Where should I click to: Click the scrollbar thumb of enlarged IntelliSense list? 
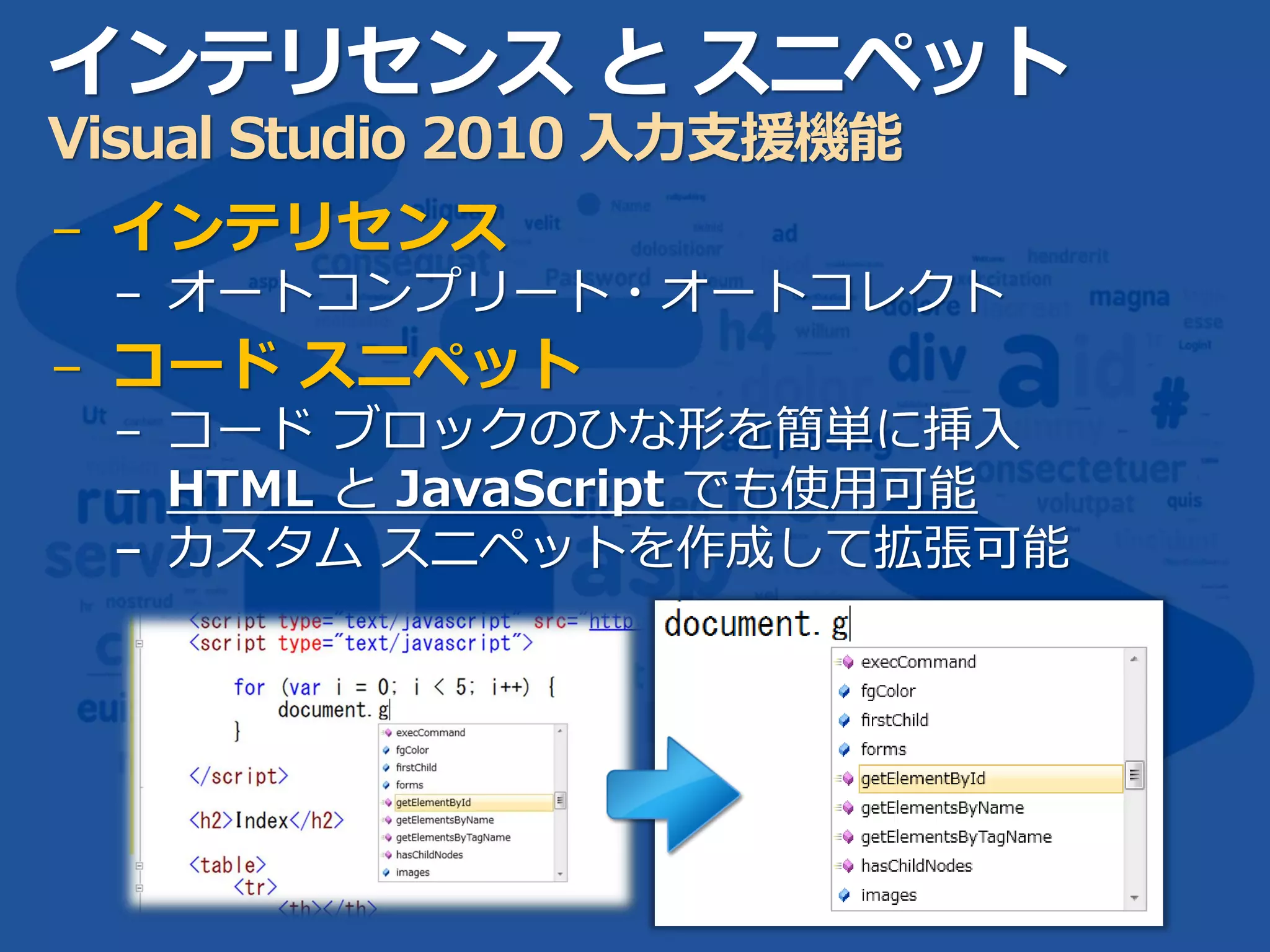1134,775
